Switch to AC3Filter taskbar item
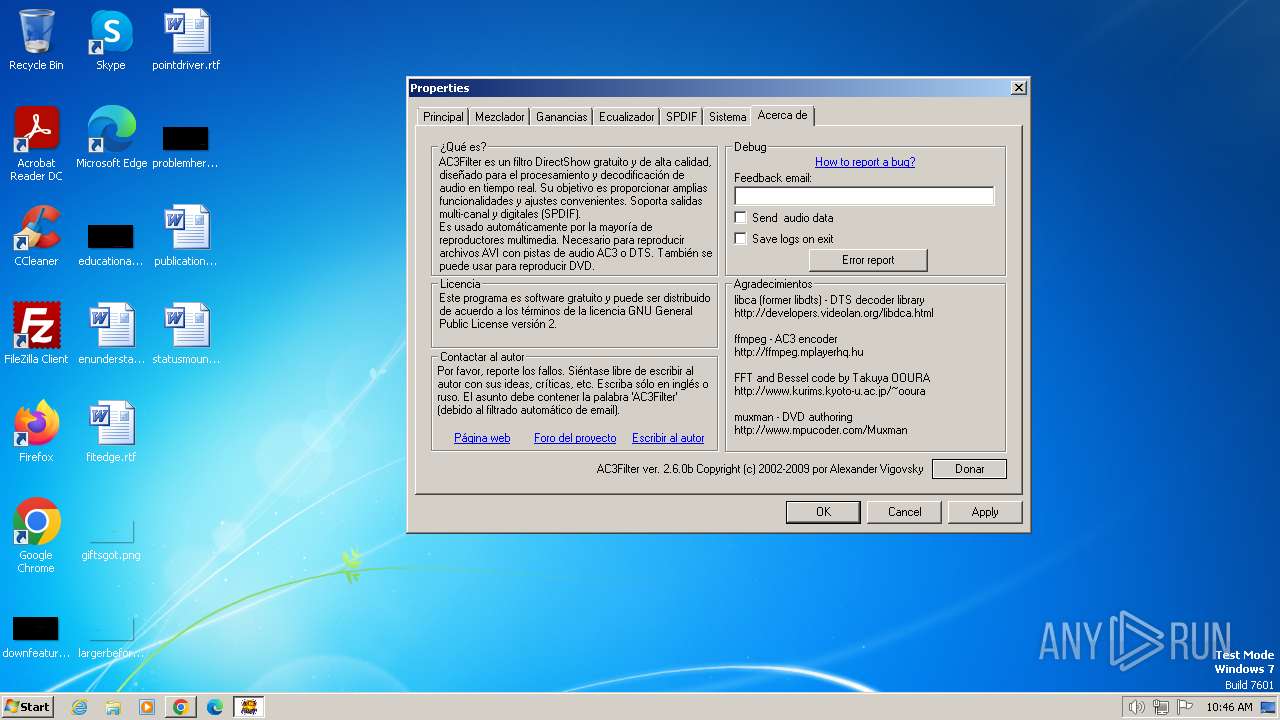Image resolution: width=1280 pixels, height=720 pixels. click(x=249, y=707)
